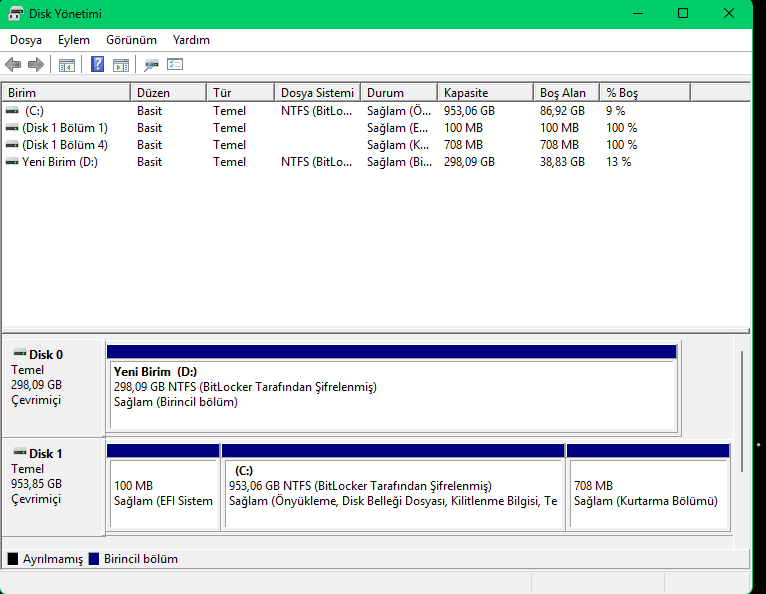Sort by the Durum column header
The height and width of the screenshot is (594, 766).
click(x=399, y=93)
